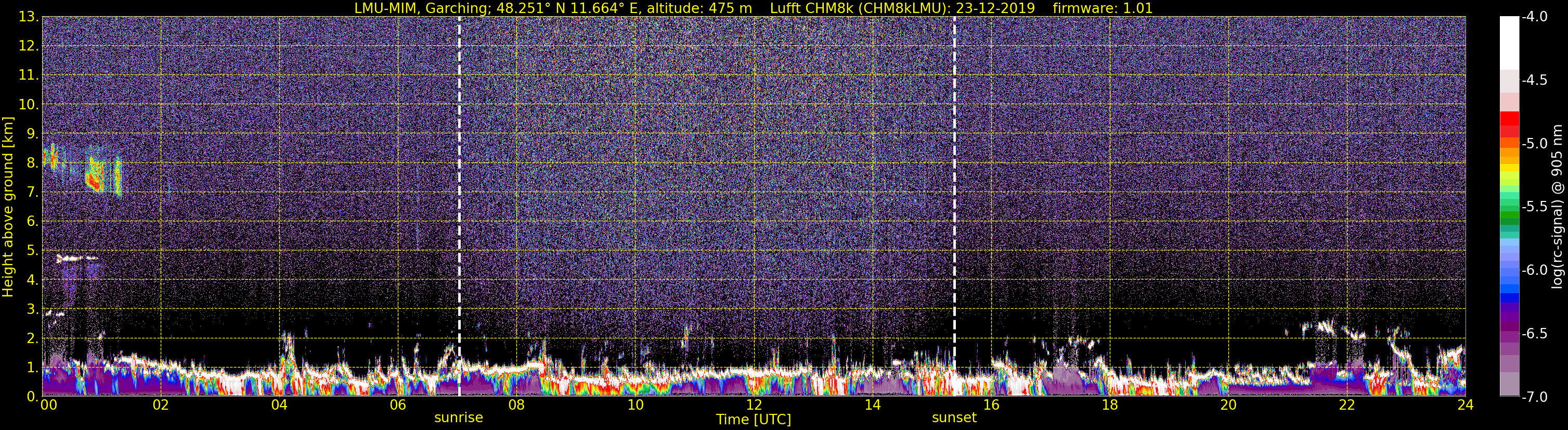Screen dimensions: 1568x430
Task: Click the -4.0 colorbar tick label
Action: tap(1533, 17)
